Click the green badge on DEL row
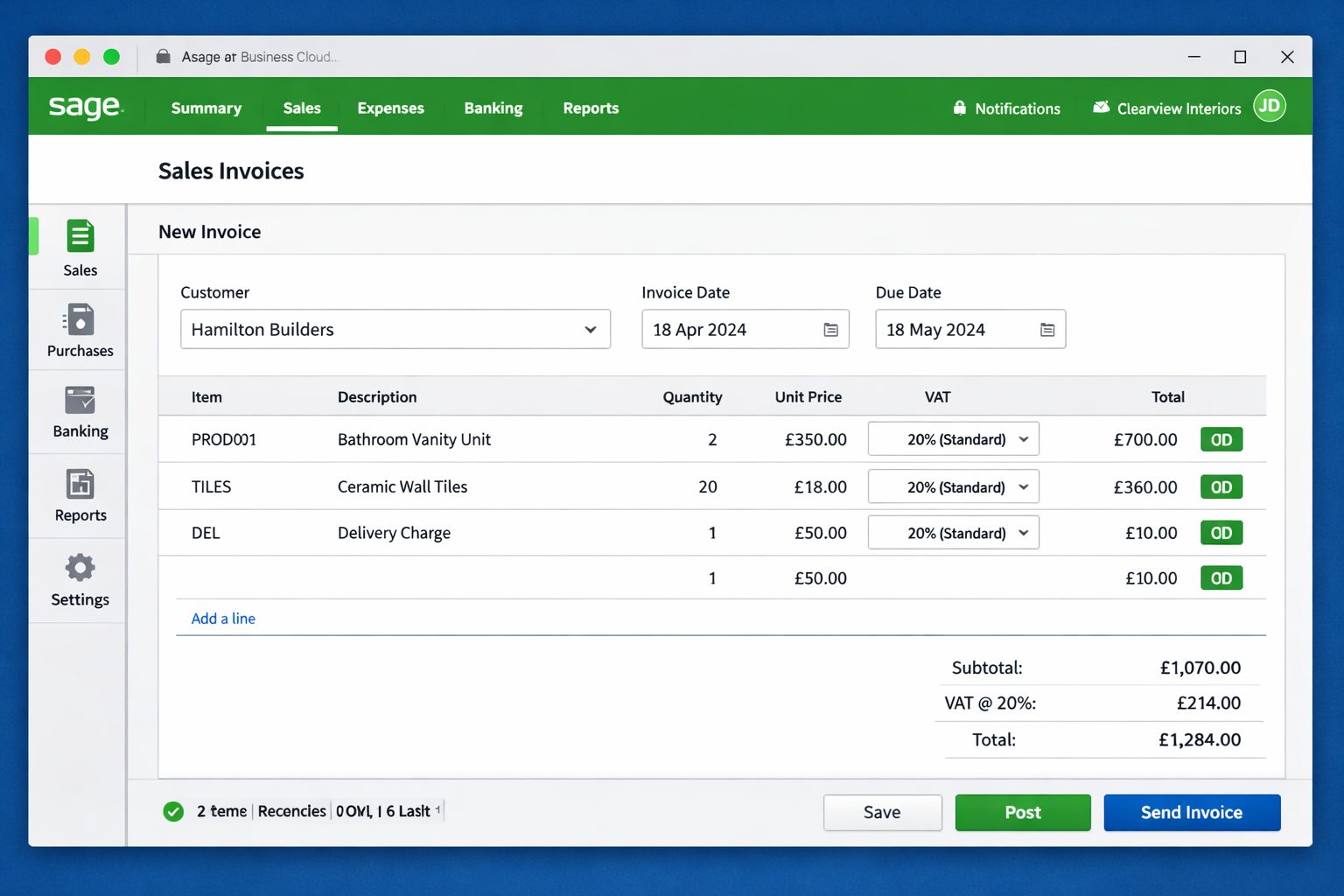1344x896 pixels. point(1221,533)
